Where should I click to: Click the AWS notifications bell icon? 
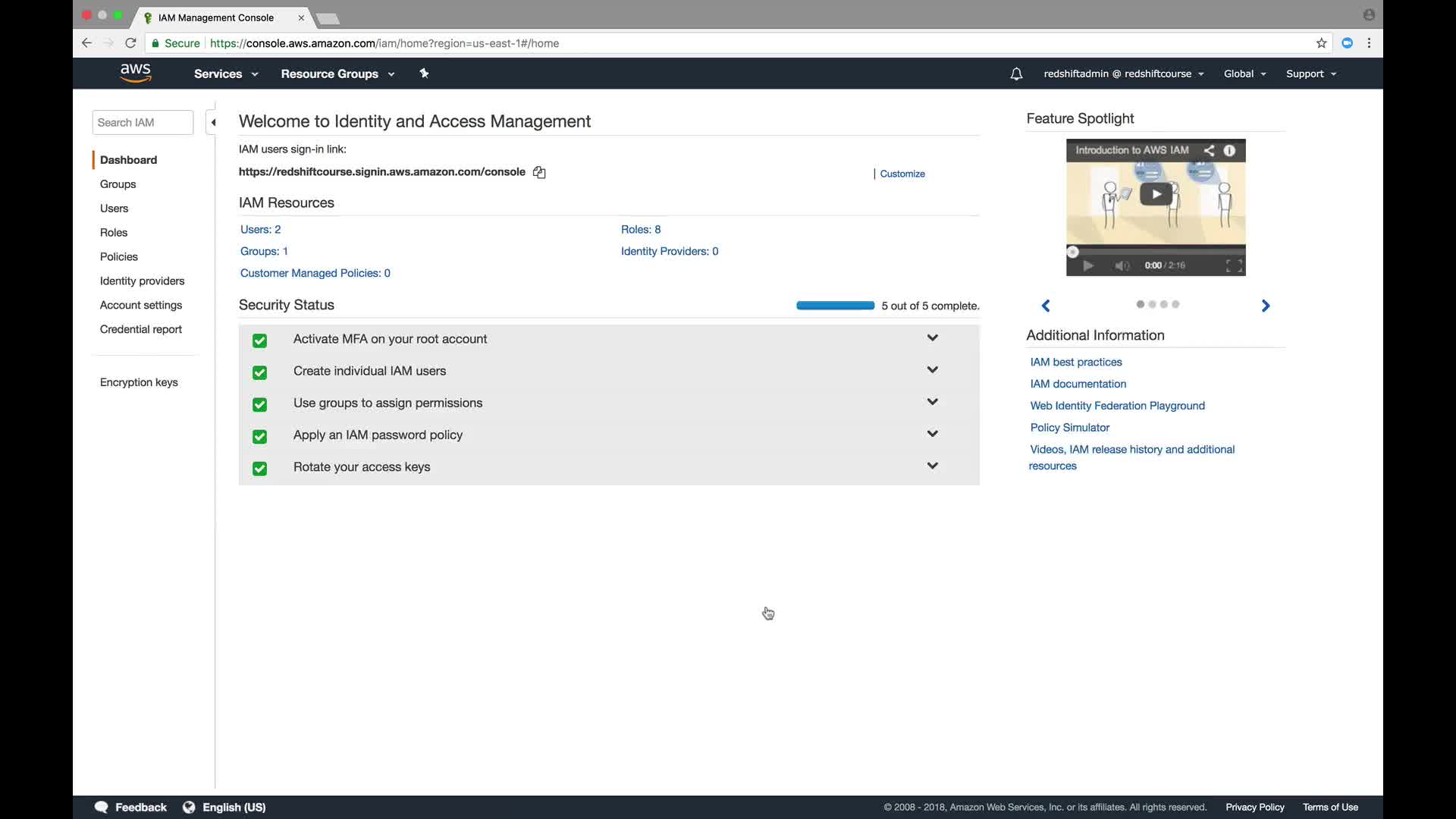point(1016,74)
